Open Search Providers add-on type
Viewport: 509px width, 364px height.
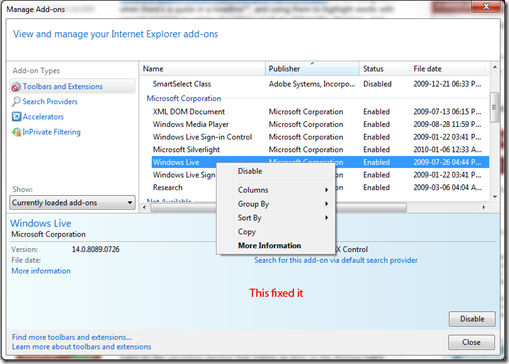pyautogui.click(x=50, y=101)
